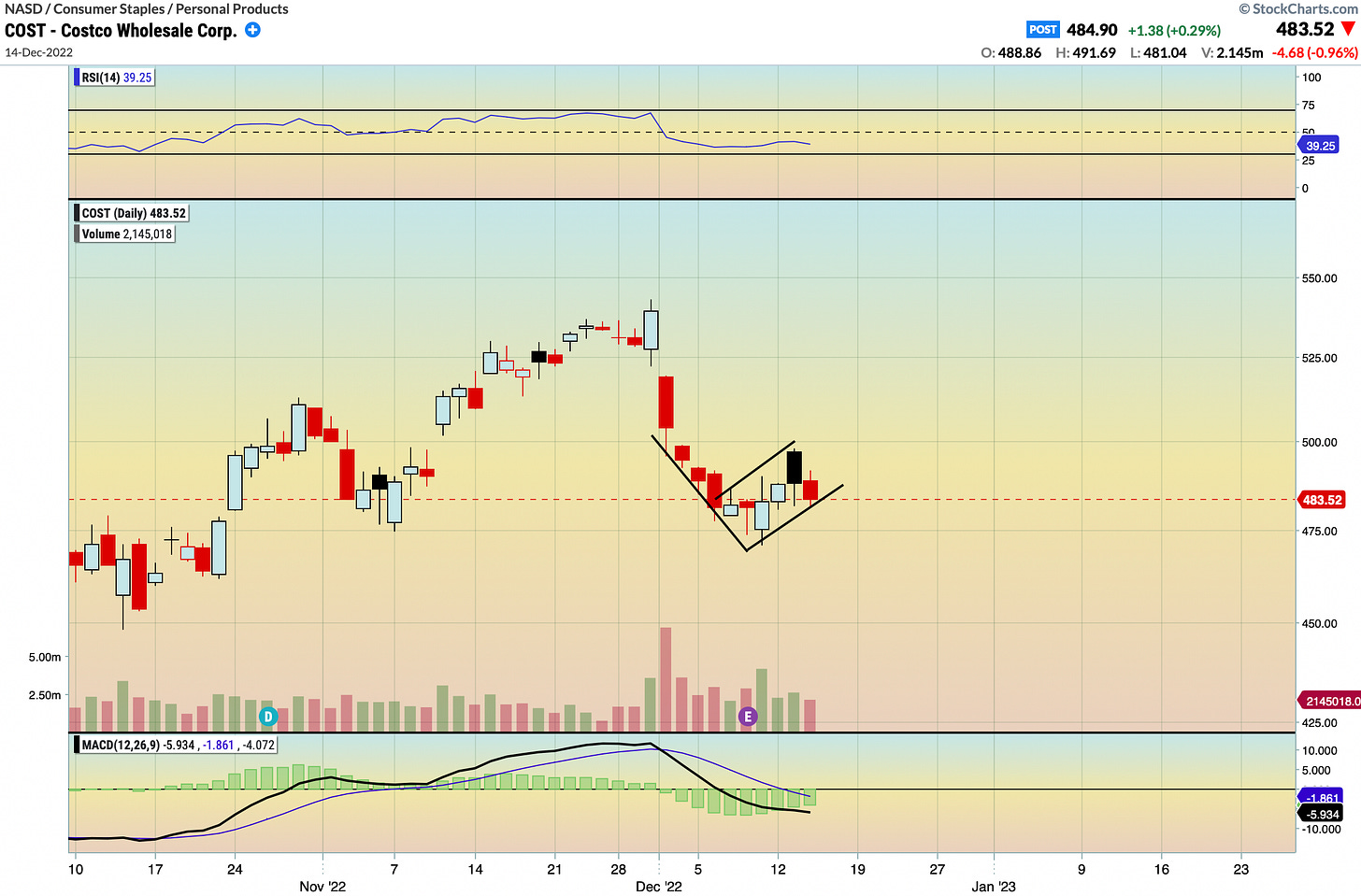
Task: Click the Nov '22 month label
Action: (322, 886)
